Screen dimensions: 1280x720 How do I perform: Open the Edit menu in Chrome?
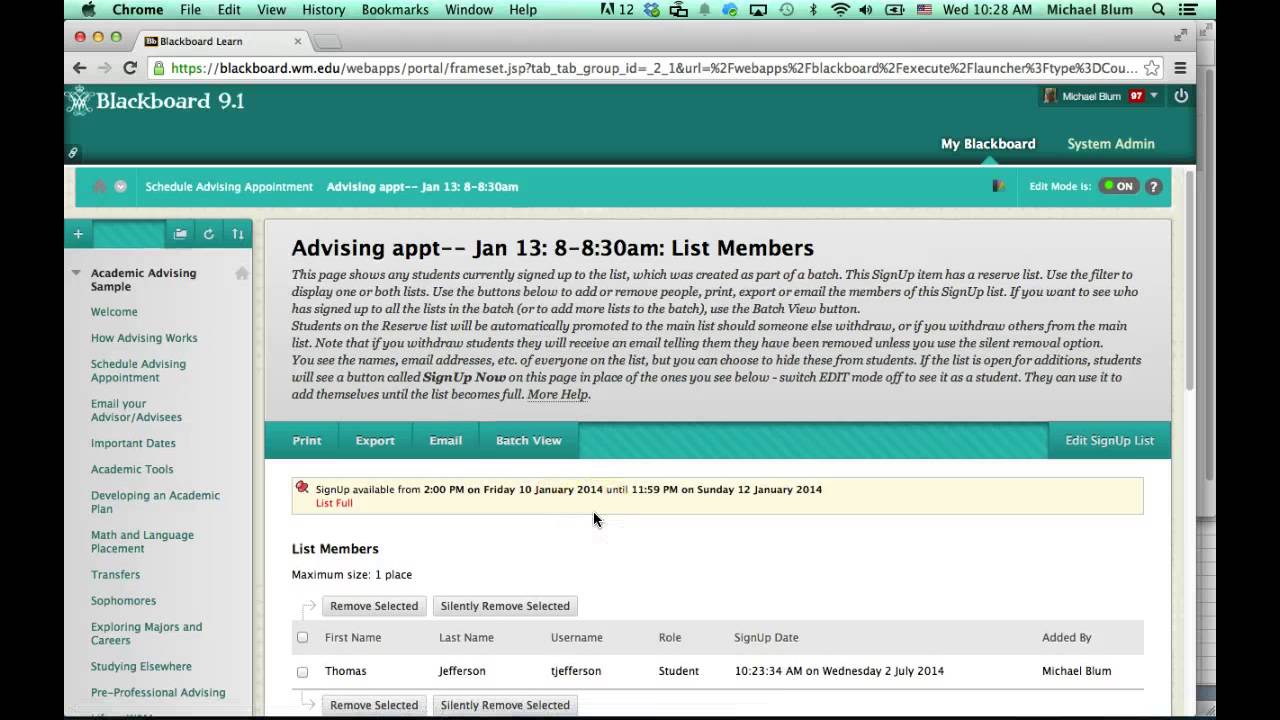tap(229, 10)
